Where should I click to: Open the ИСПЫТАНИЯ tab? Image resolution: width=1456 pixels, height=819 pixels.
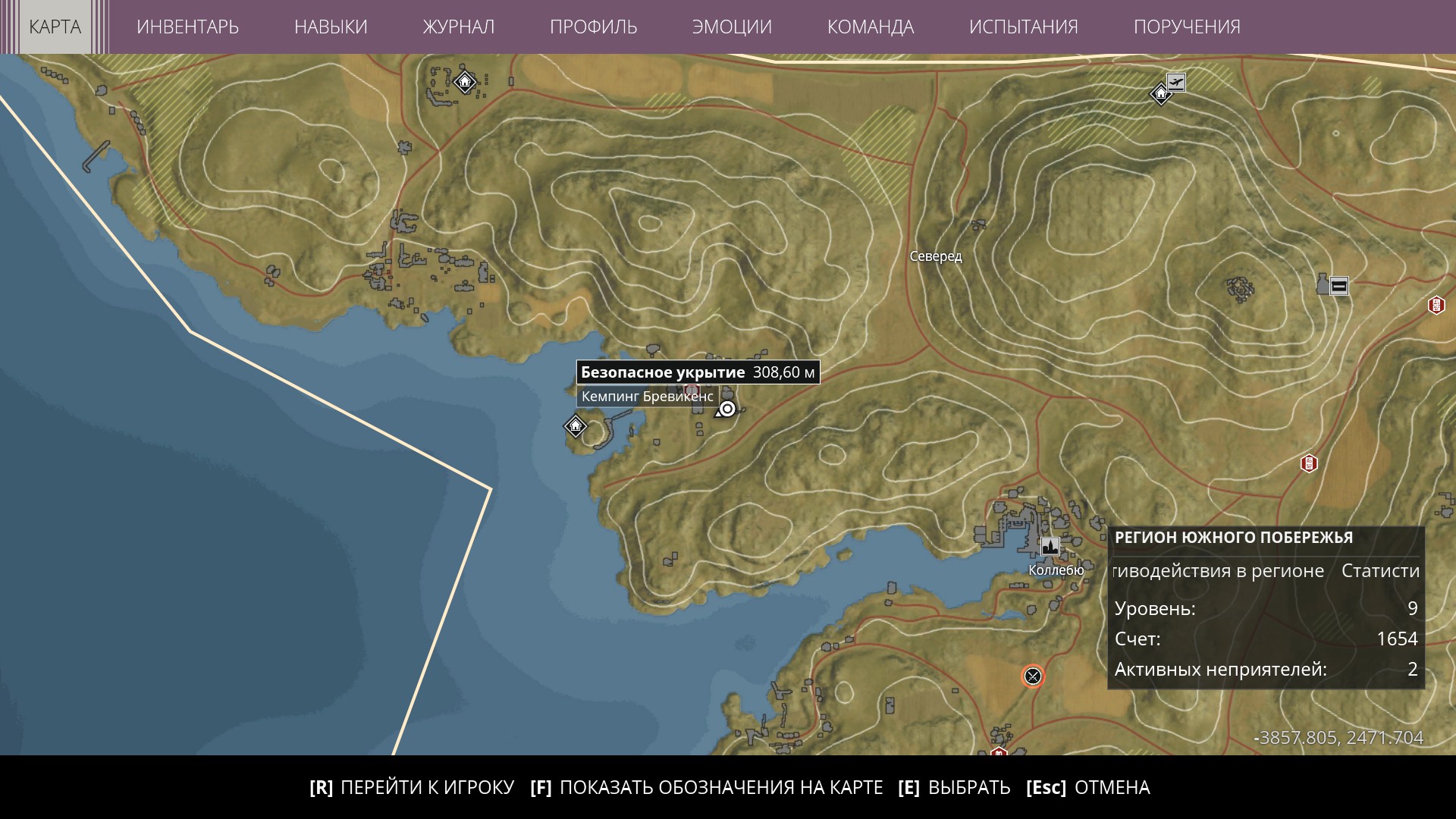(1023, 27)
